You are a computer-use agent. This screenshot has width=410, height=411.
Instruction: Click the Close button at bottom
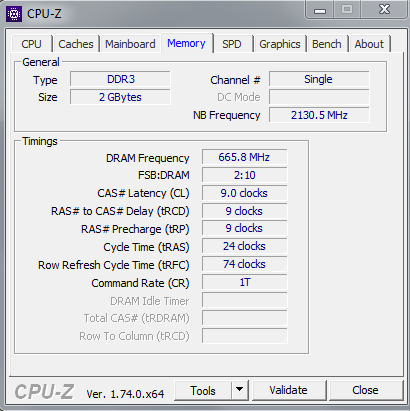click(366, 390)
